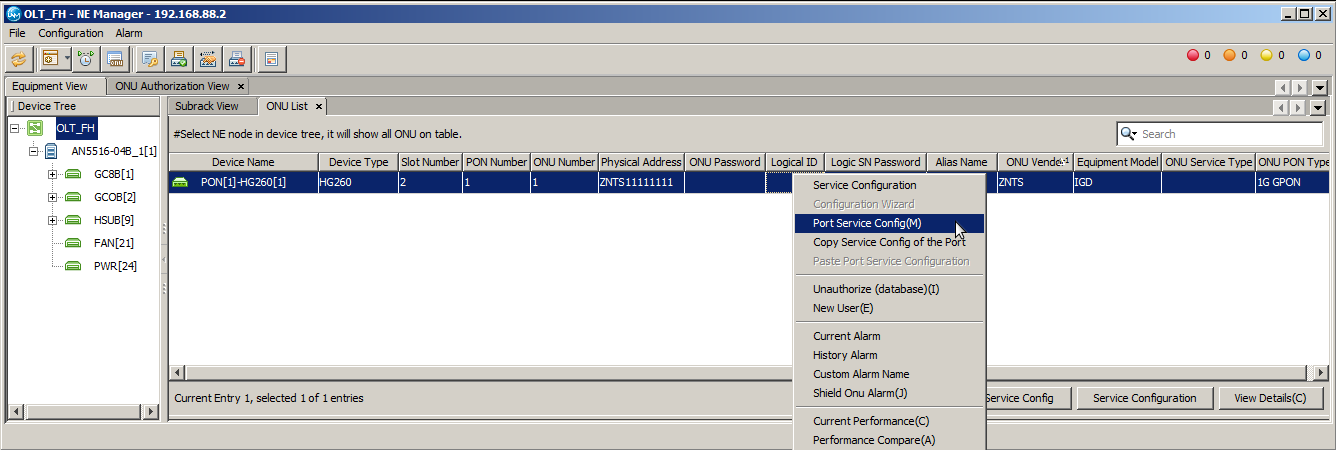Expand the HSUB[9] tree node

tap(52, 220)
